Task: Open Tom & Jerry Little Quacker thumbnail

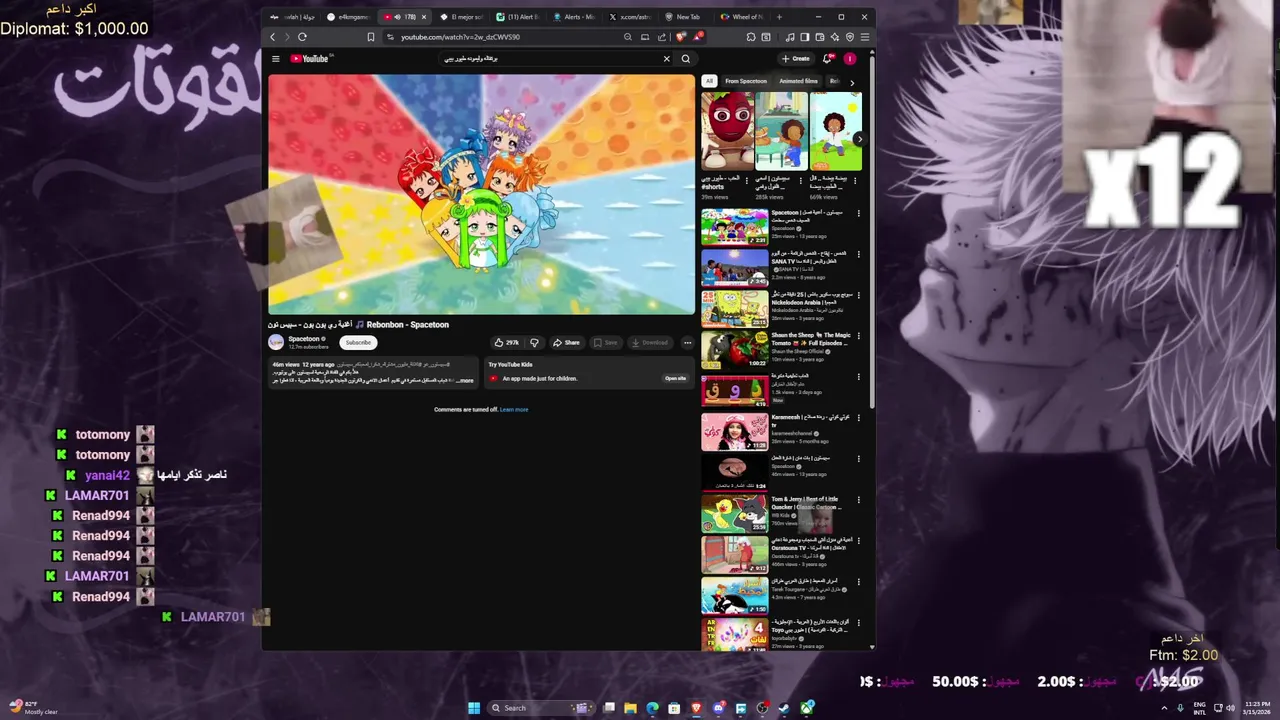Action: (x=734, y=513)
